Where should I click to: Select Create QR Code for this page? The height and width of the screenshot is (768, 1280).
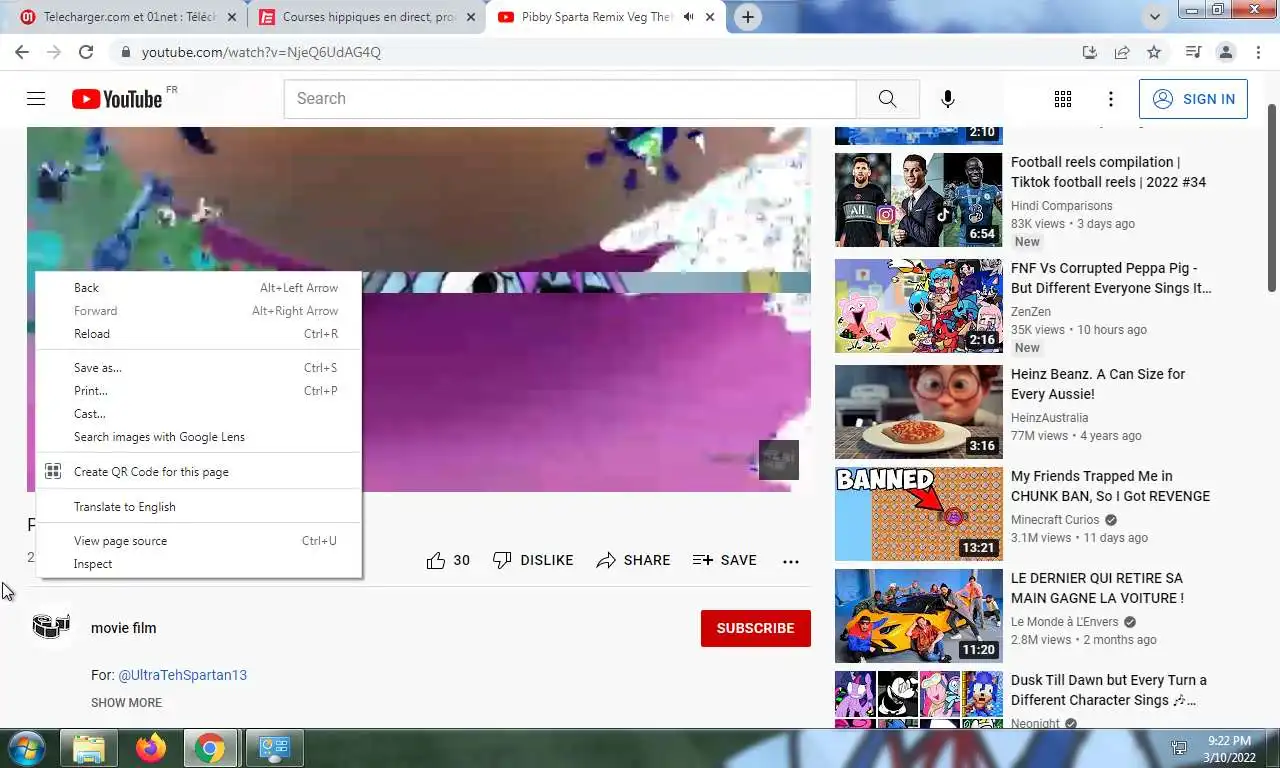pyautogui.click(x=199, y=472)
